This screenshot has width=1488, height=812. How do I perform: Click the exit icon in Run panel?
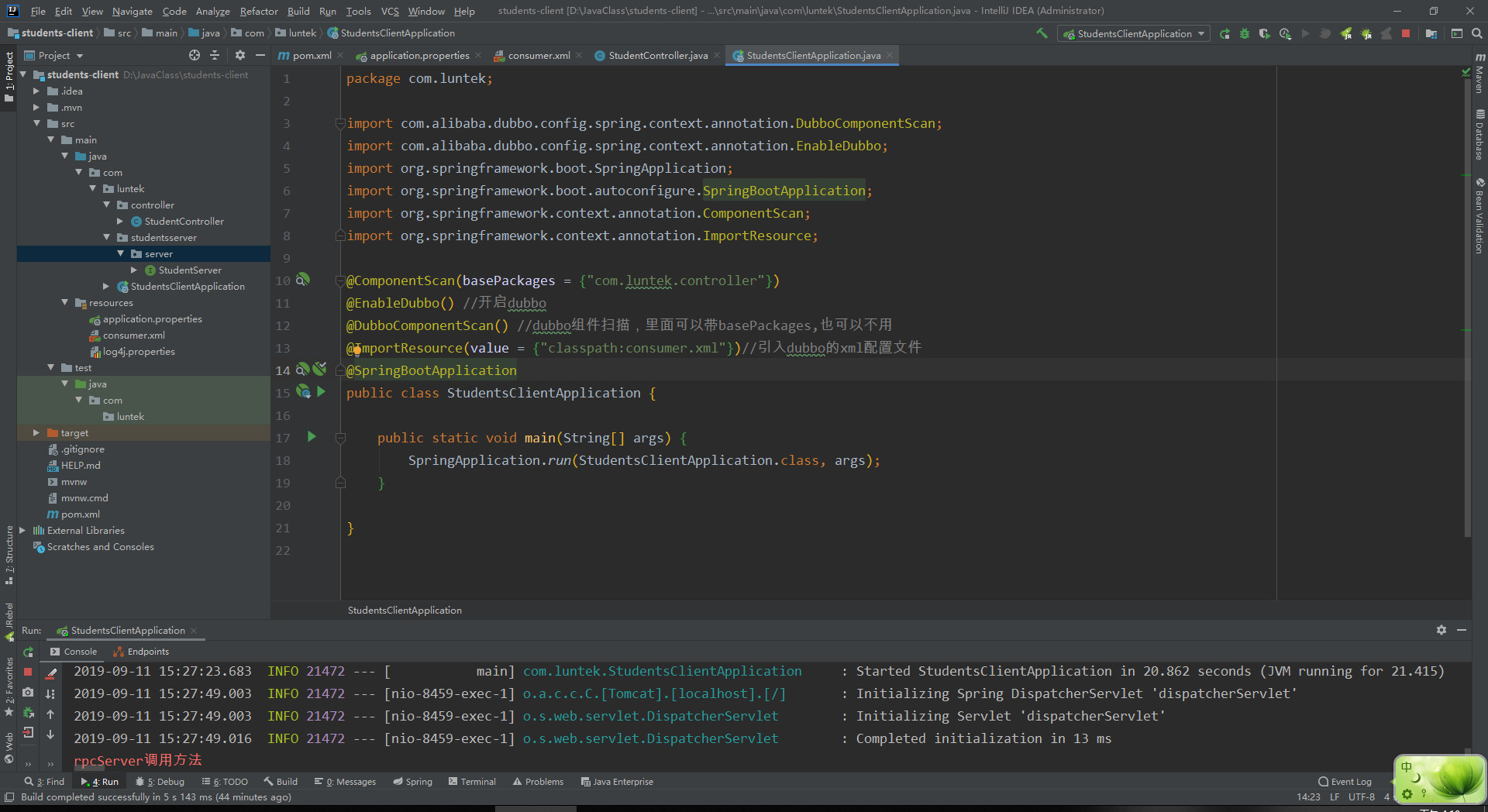28,732
